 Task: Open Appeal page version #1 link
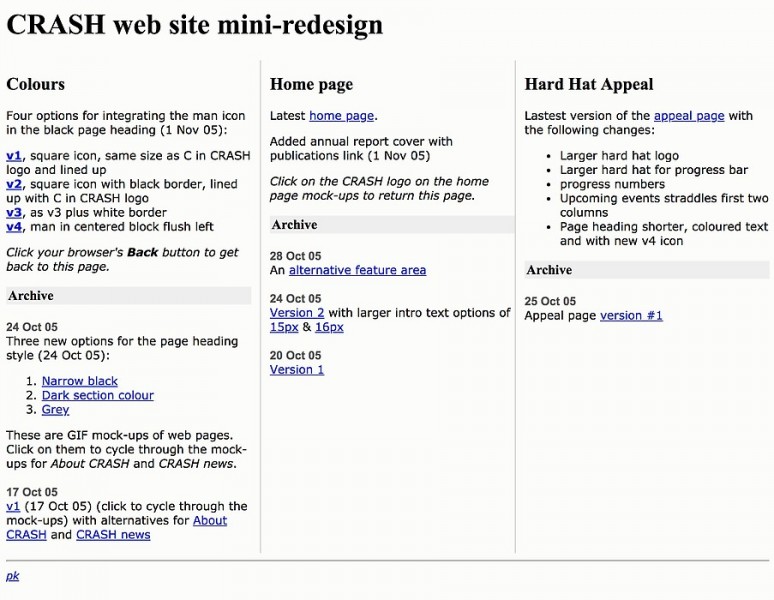tap(631, 316)
